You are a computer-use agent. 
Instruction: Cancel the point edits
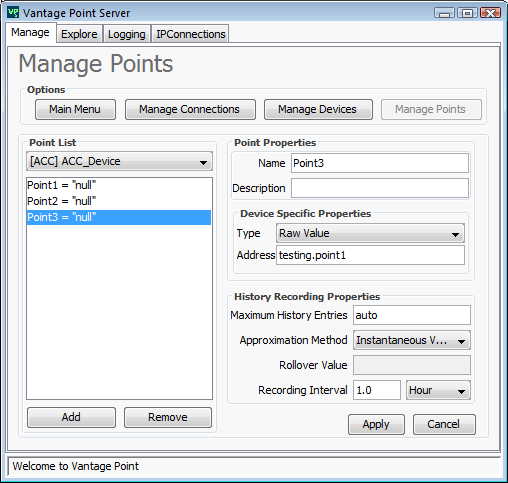(444, 424)
